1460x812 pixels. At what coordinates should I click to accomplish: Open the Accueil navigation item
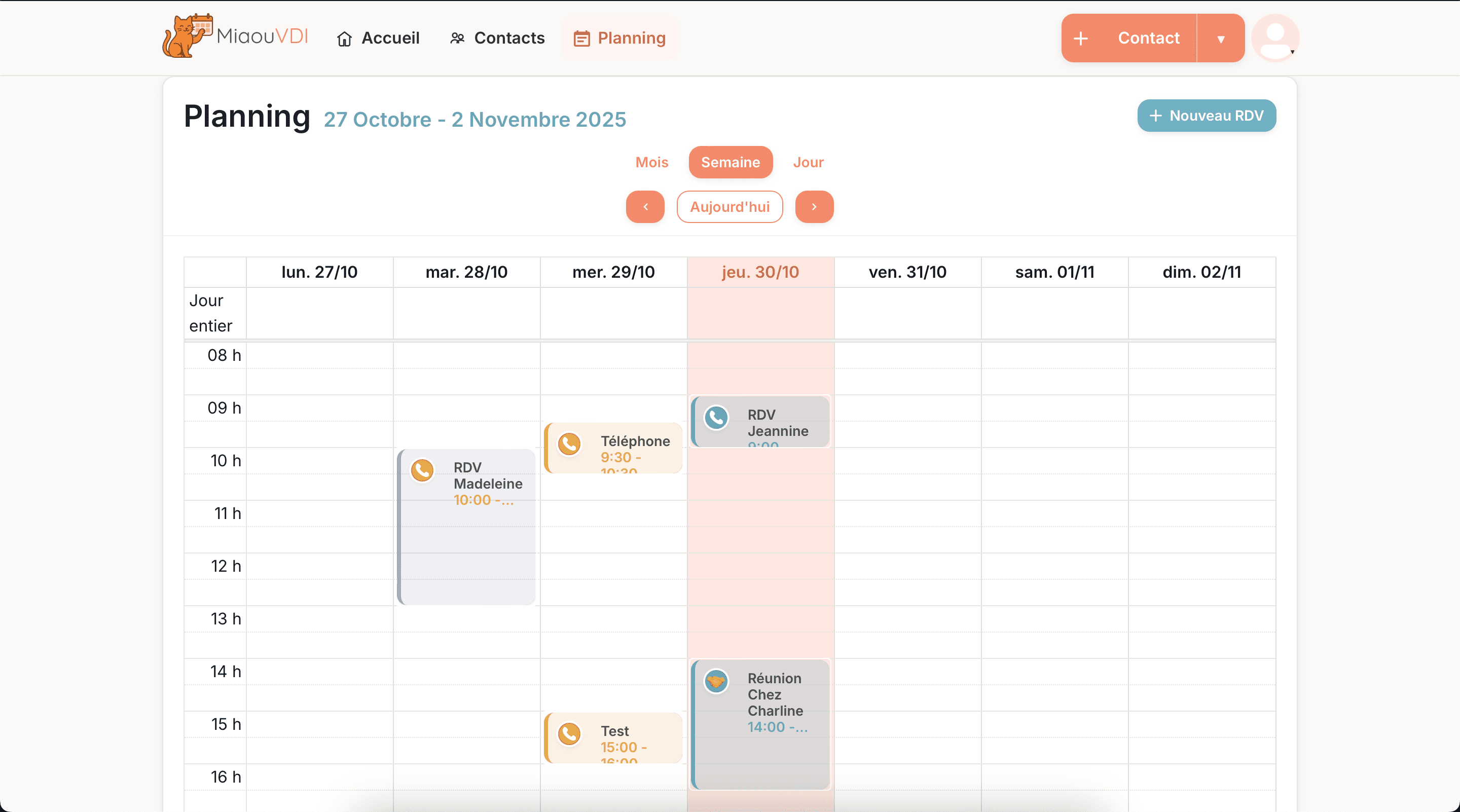(378, 38)
